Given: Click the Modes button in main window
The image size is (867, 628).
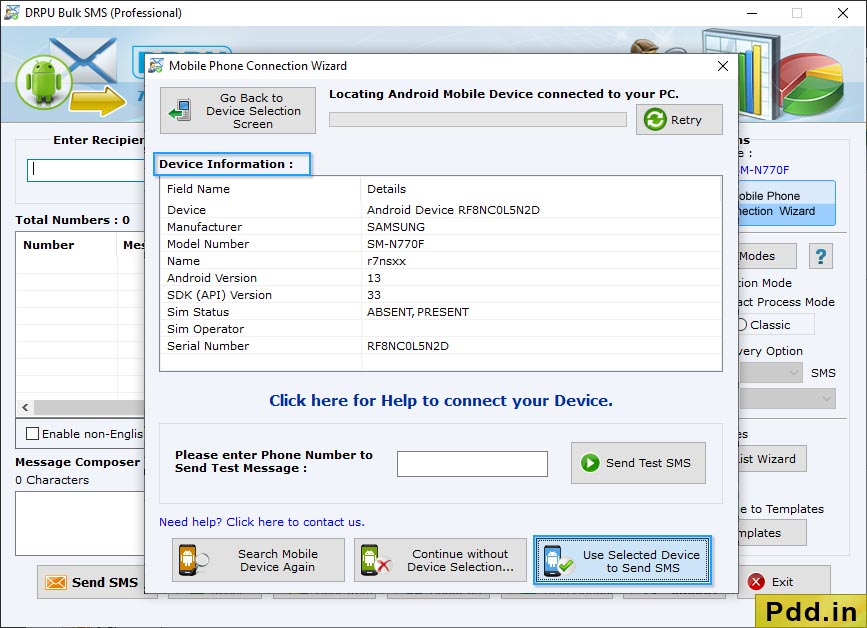Looking at the screenshot, I should (767, 256).
